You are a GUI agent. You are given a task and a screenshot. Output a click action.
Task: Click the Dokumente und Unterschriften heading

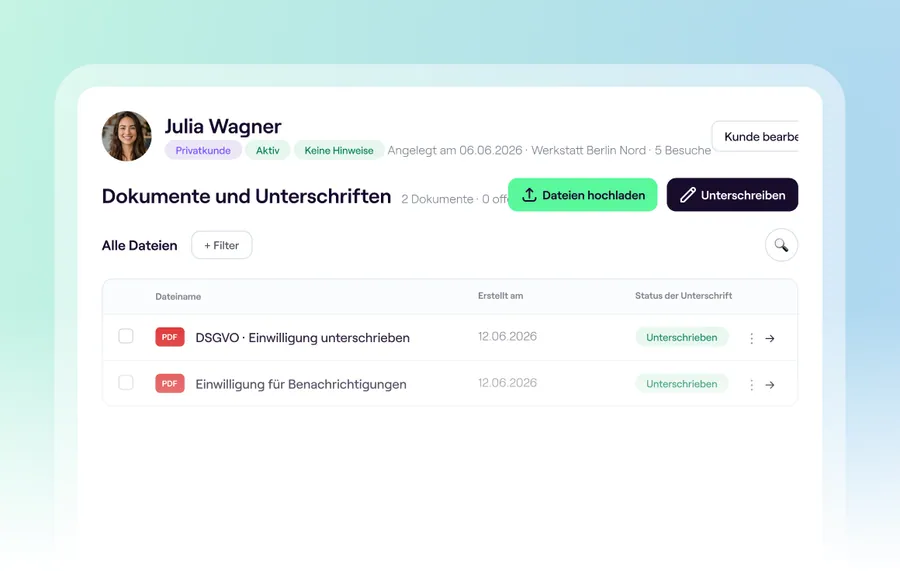click(x=246, y=196)
